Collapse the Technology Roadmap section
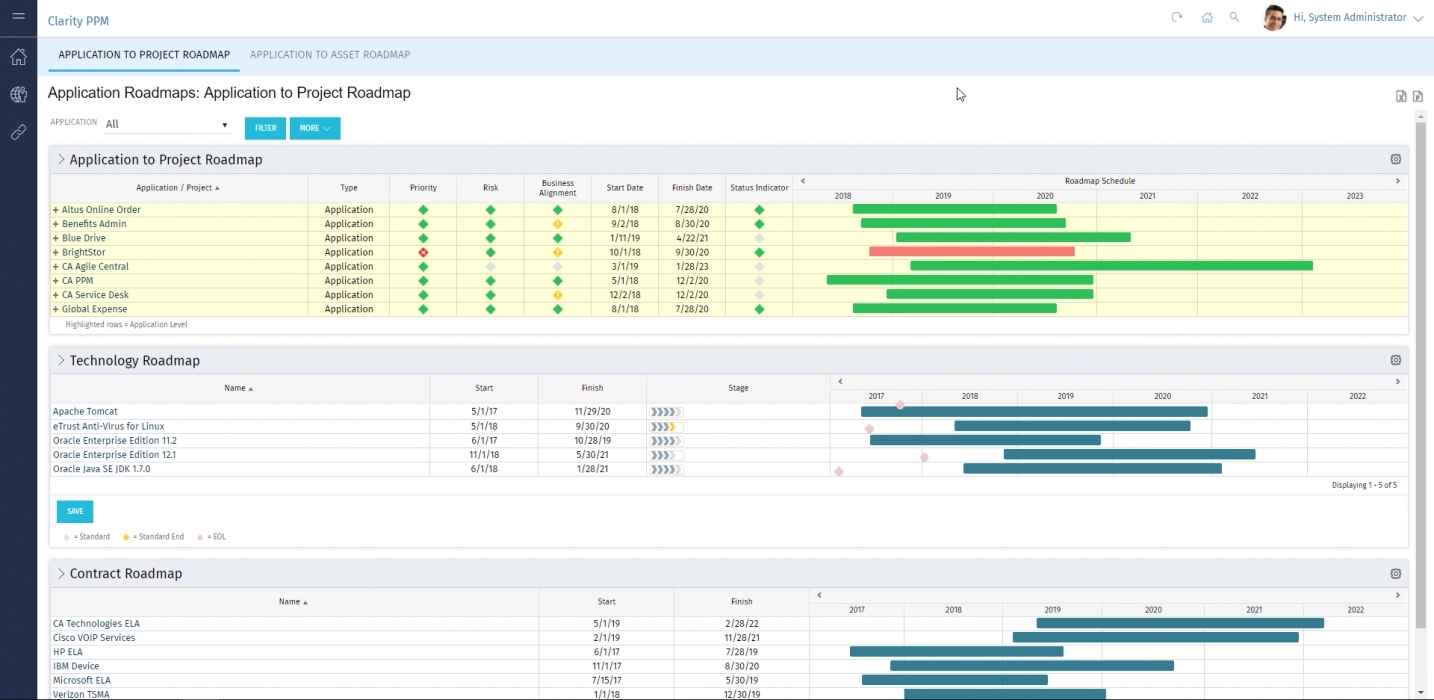Viewport: 1434px width, 700px height. pos(61,360)
